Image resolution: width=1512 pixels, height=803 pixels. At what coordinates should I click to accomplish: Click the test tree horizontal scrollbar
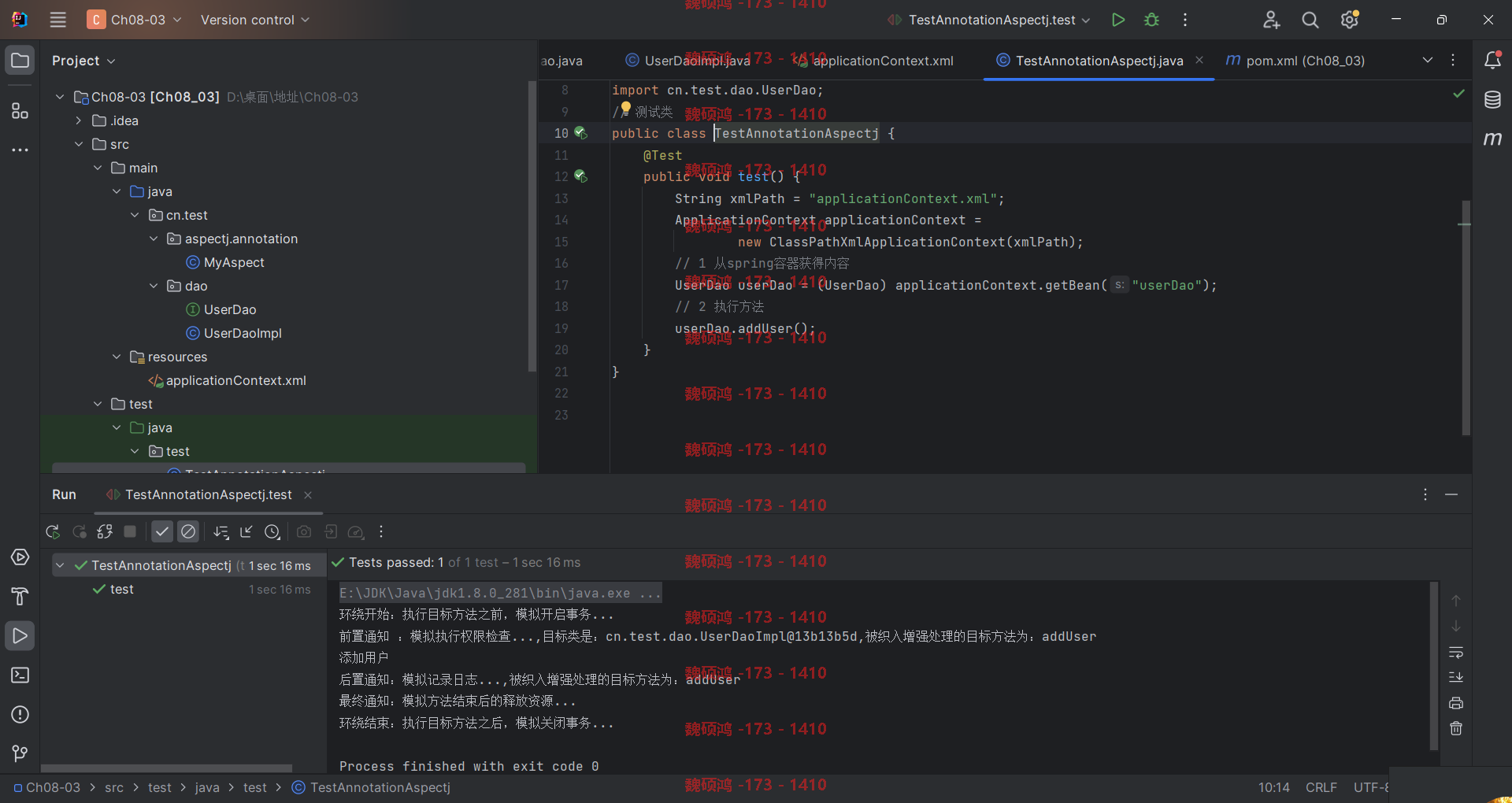[166, 768]
